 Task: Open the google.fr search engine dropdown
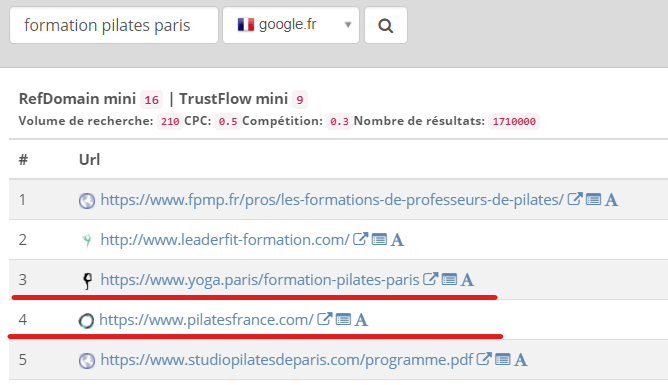click(x=291, y=25)
